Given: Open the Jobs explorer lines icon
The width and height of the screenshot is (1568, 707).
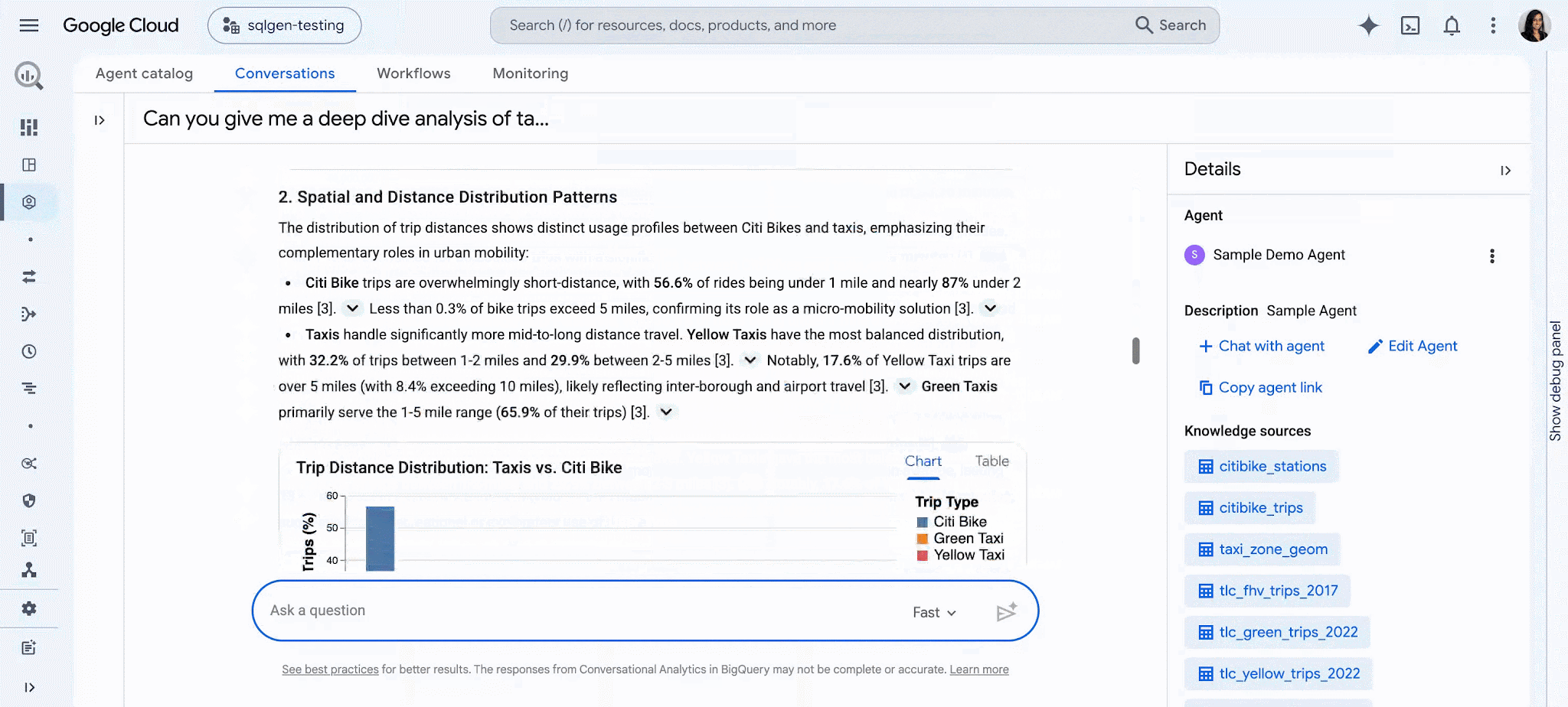Looking at the screenshot, I should pos(29,389).
